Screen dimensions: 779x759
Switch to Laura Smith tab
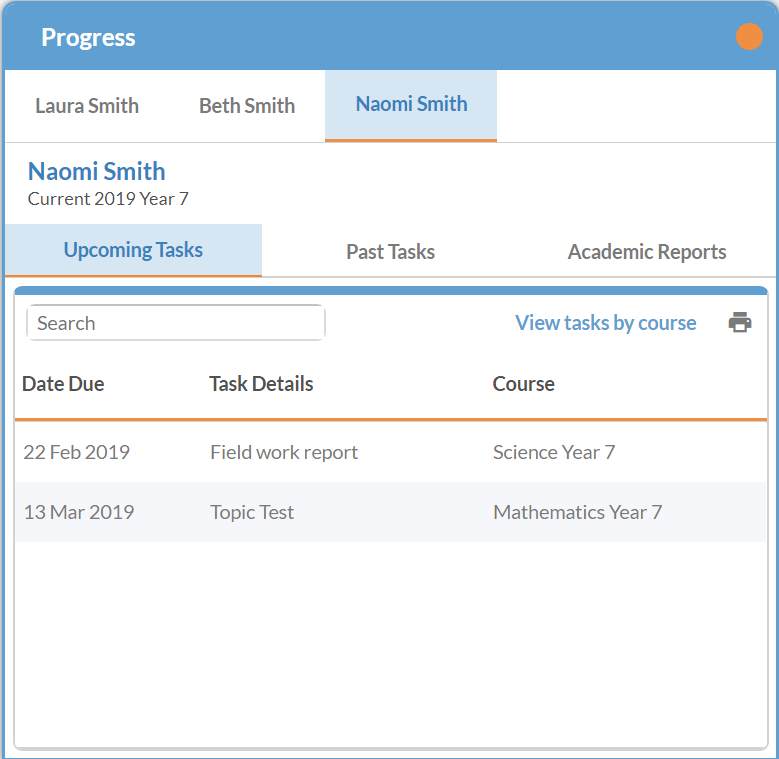pyautogui.click(x=87, y=106)
